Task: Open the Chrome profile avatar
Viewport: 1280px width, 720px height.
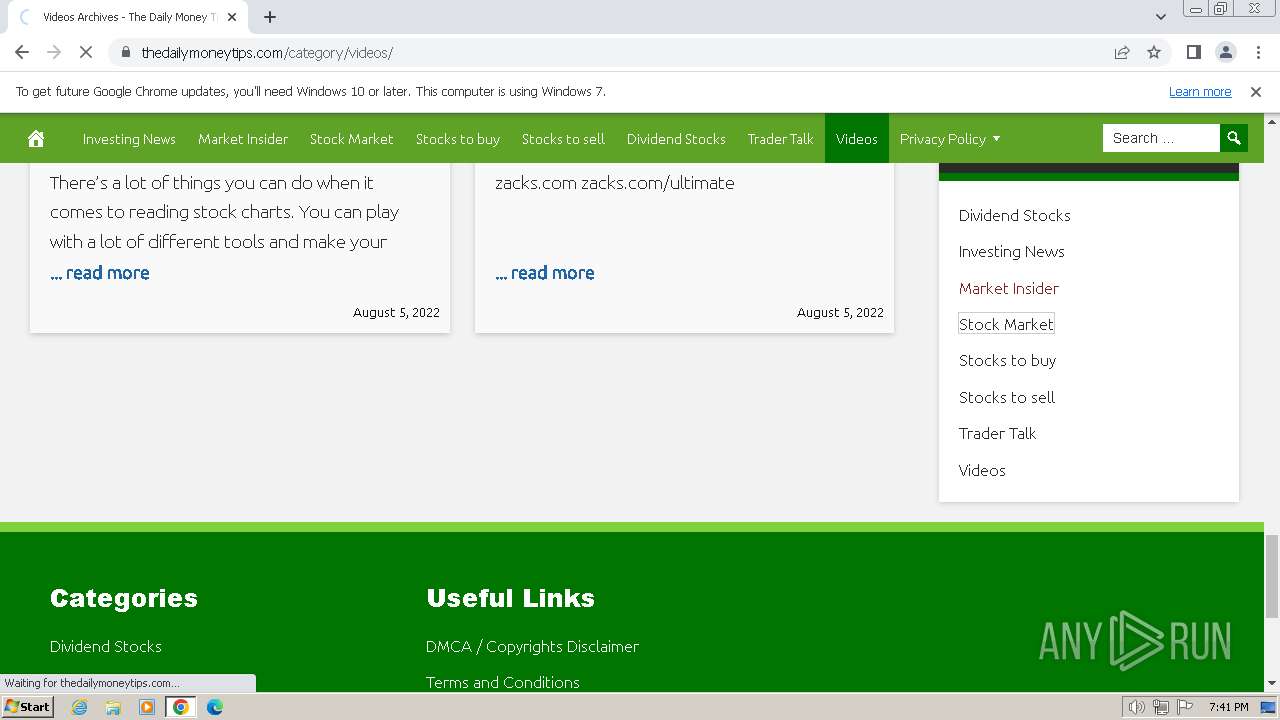Action: tap(1226, 52)
